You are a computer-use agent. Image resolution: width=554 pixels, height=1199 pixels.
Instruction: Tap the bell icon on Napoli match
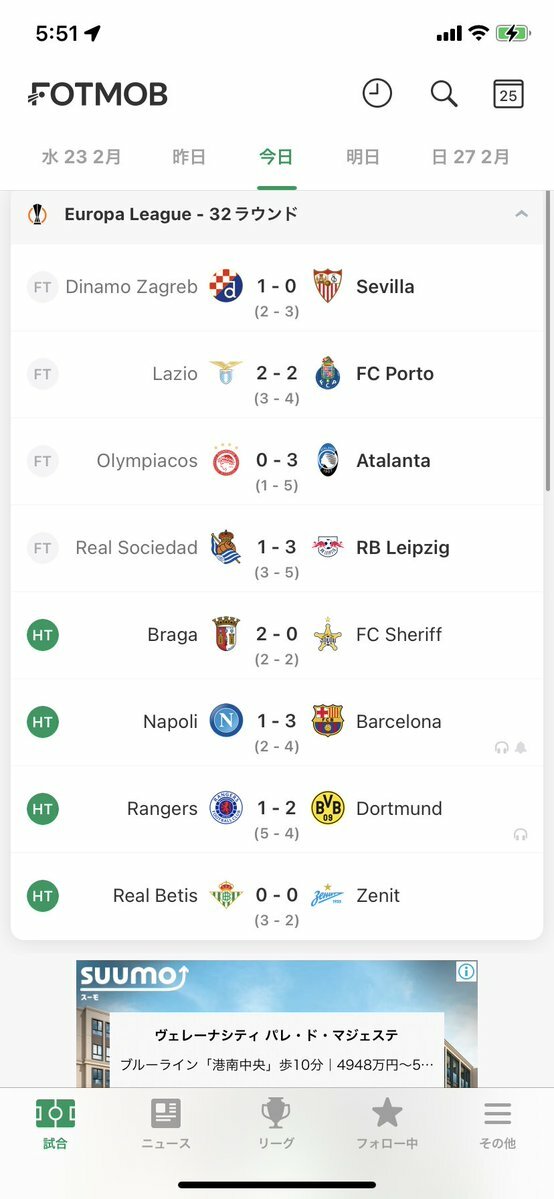pos(521,748)
